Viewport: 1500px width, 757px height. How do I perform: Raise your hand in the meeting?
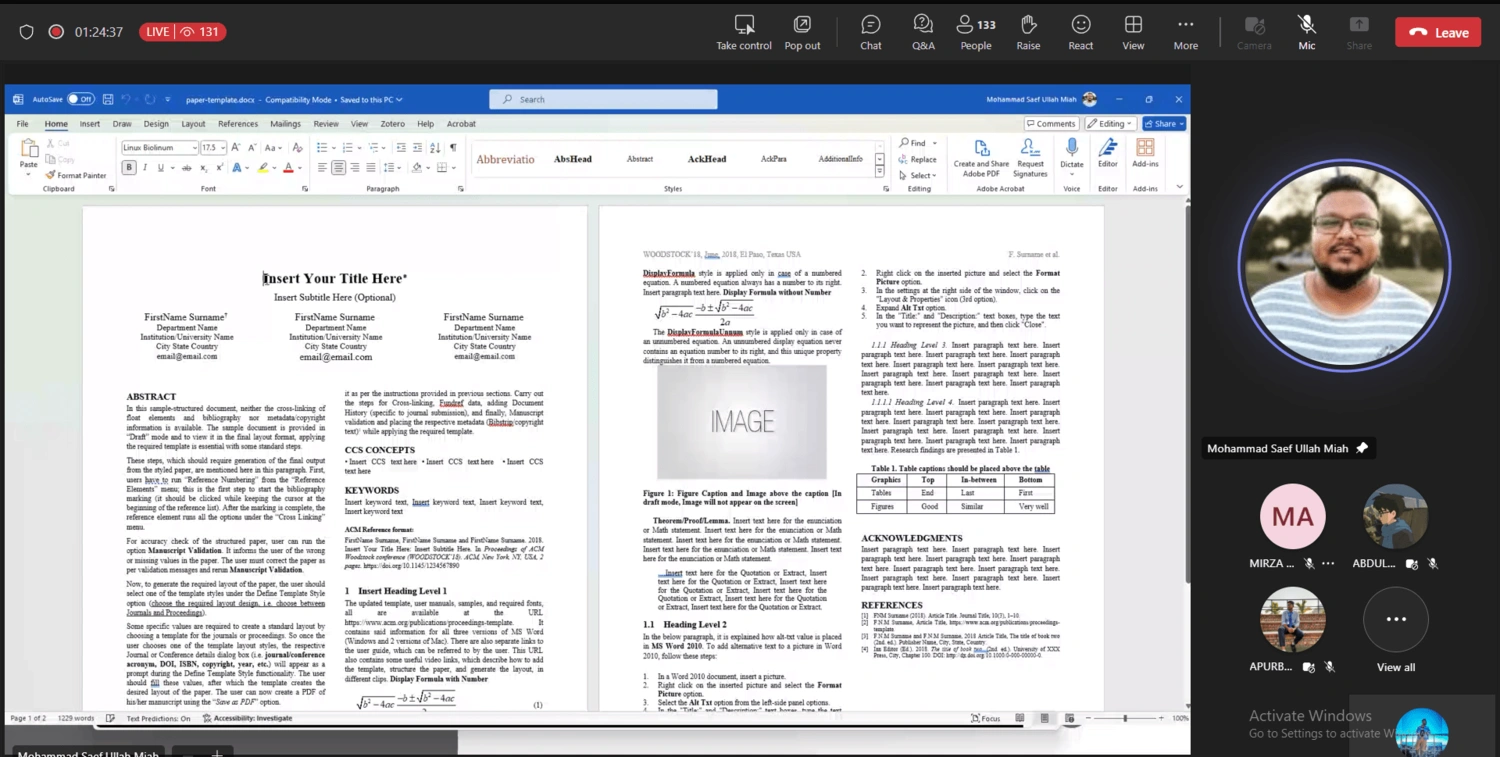1028,31
